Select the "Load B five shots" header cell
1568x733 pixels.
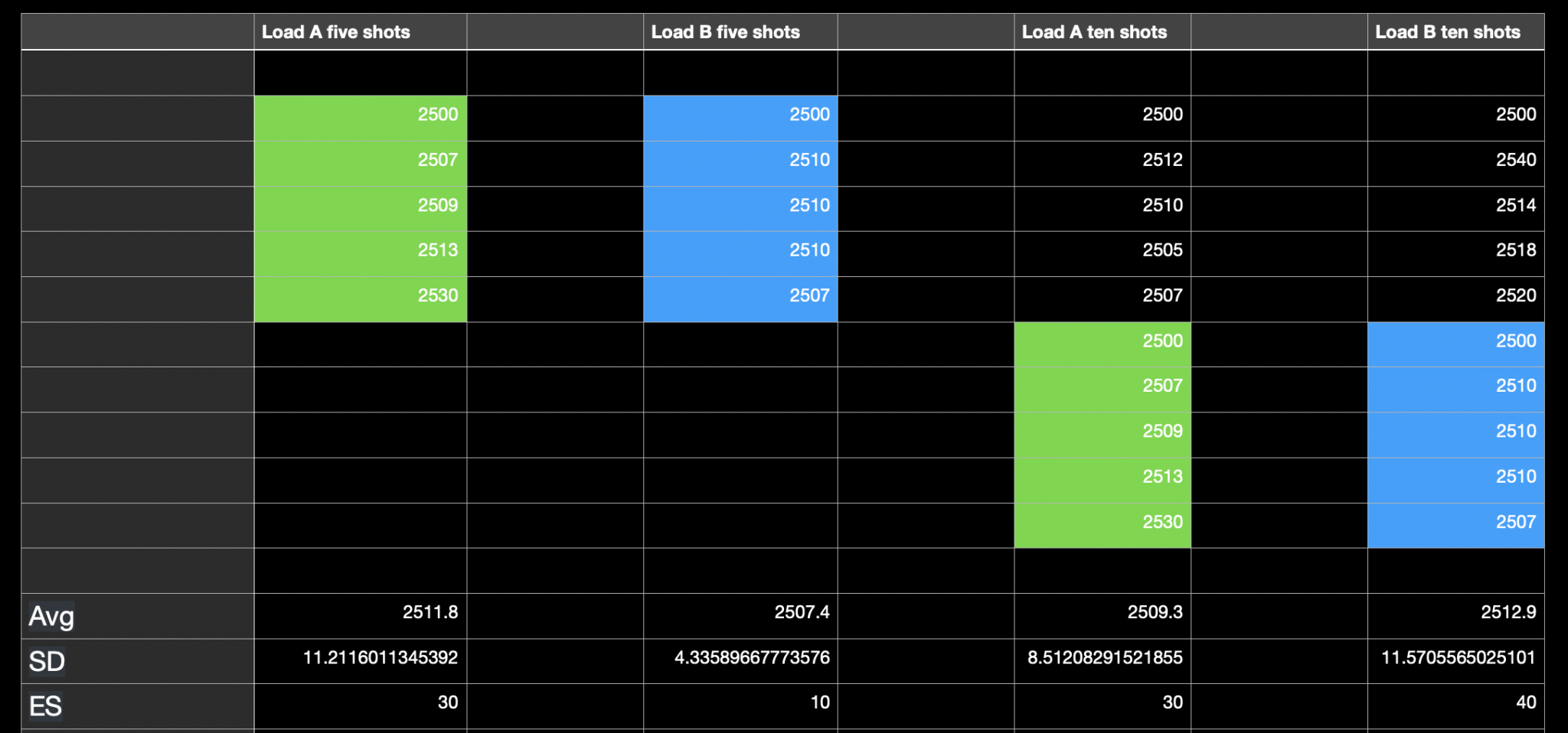[740, 32]
